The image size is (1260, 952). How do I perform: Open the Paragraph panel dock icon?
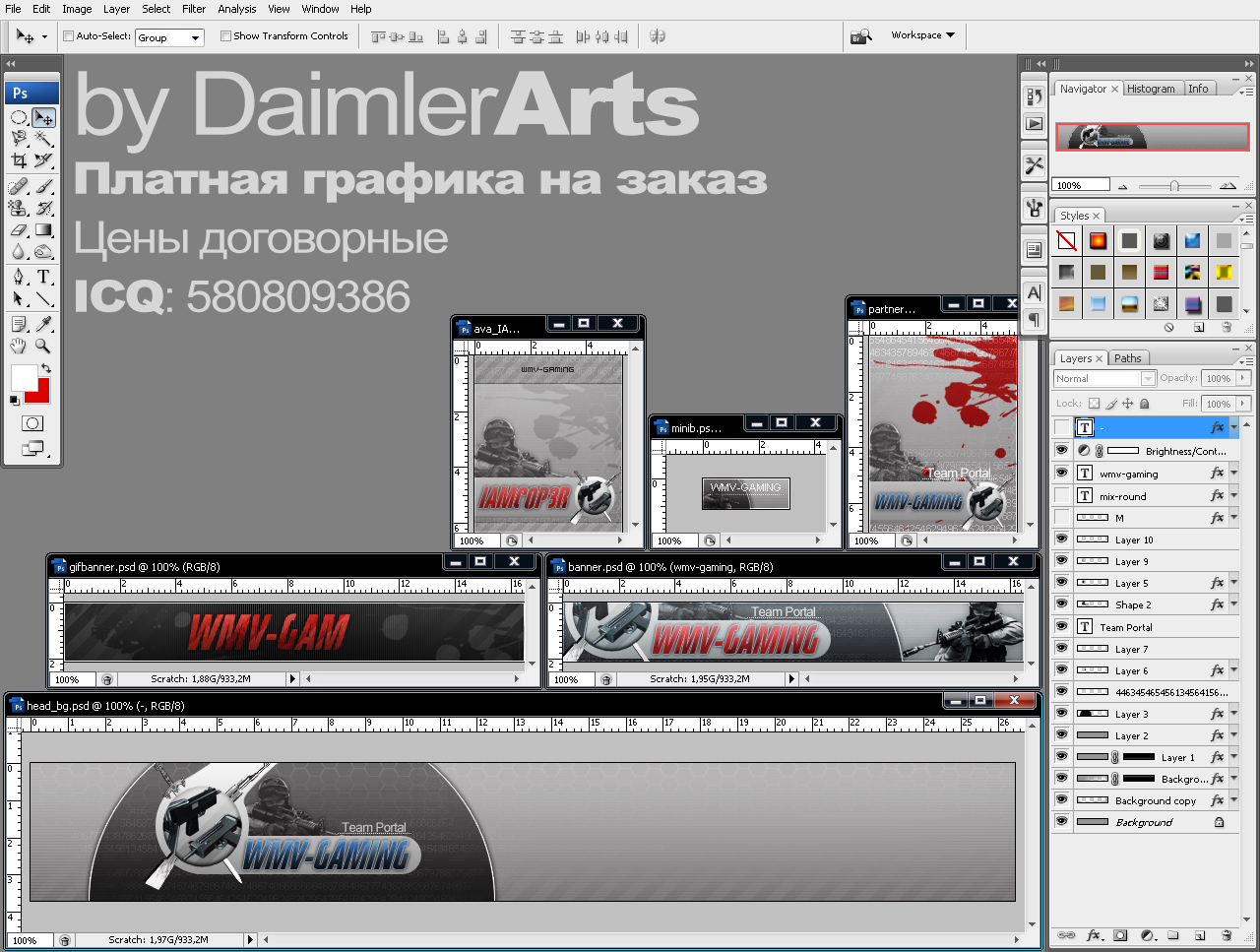click(x=1034, y=319)
